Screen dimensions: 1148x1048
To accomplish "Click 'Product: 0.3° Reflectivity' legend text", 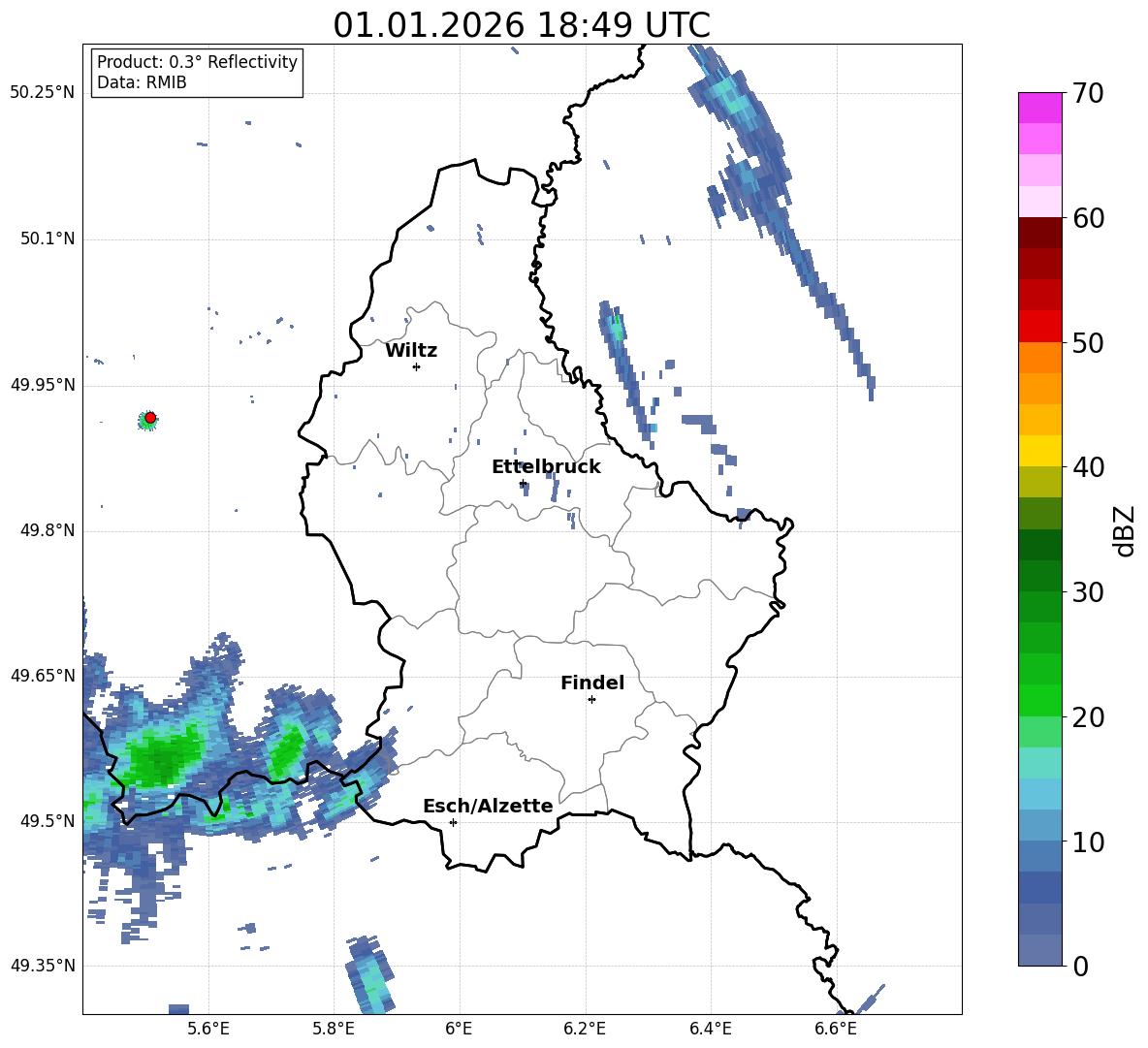I will (197, 61).
